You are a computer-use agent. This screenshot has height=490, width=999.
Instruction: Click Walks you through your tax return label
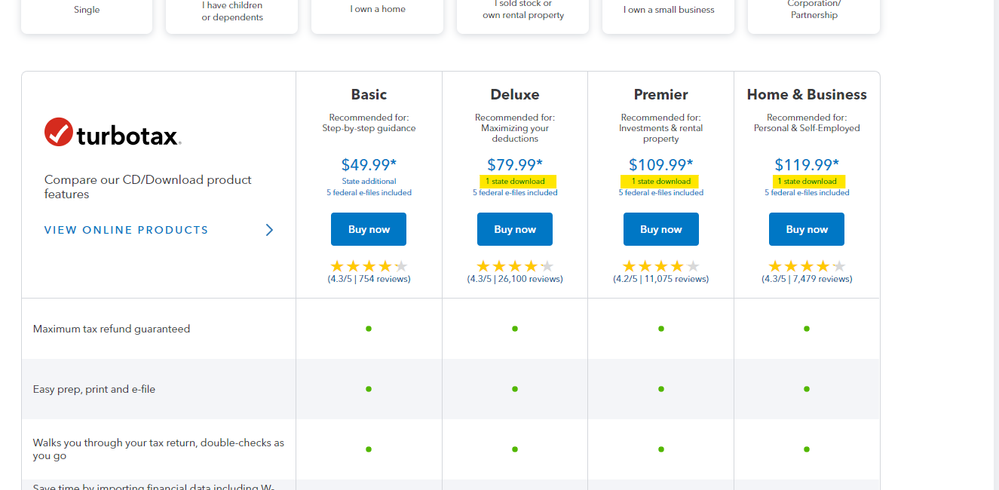click(159, 449)
